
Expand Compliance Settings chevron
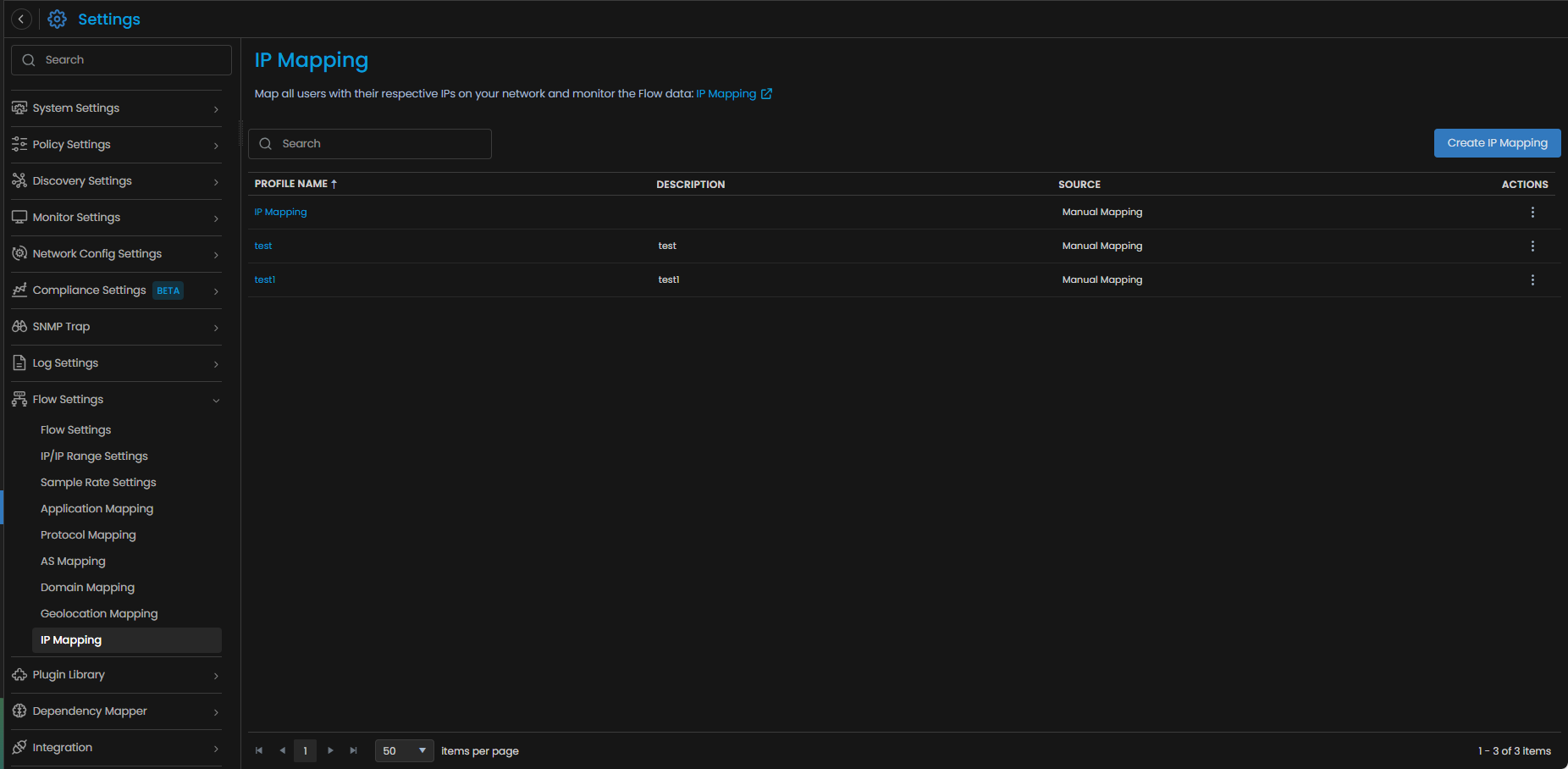[216, 291]
